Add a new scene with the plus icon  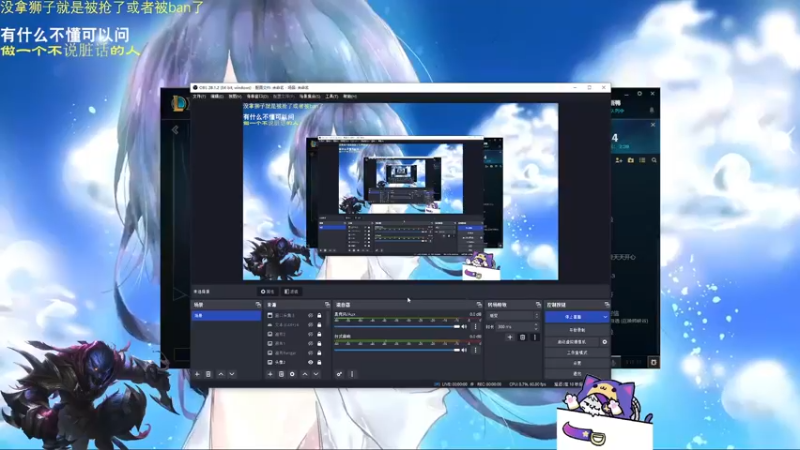(197, 374)
